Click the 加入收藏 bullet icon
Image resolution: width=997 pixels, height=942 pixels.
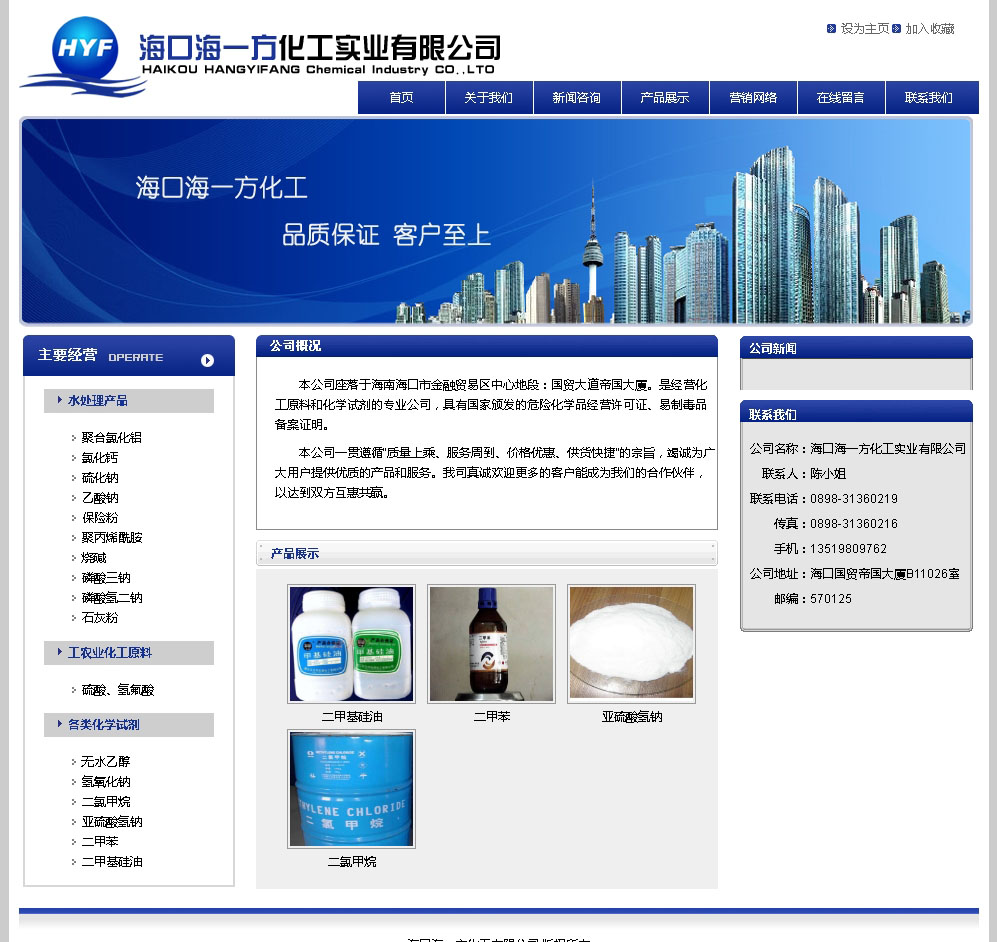(897, 29)
